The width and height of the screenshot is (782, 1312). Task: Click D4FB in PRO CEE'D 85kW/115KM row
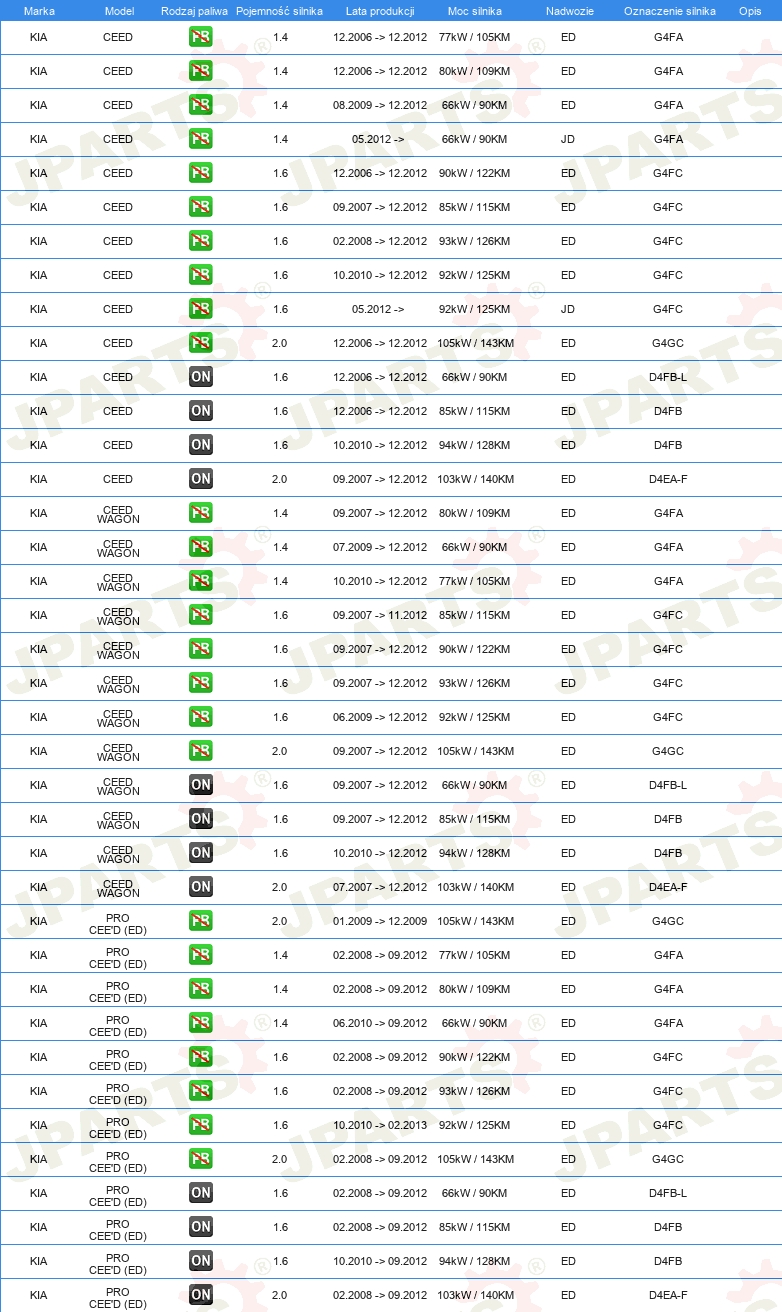668,1227
